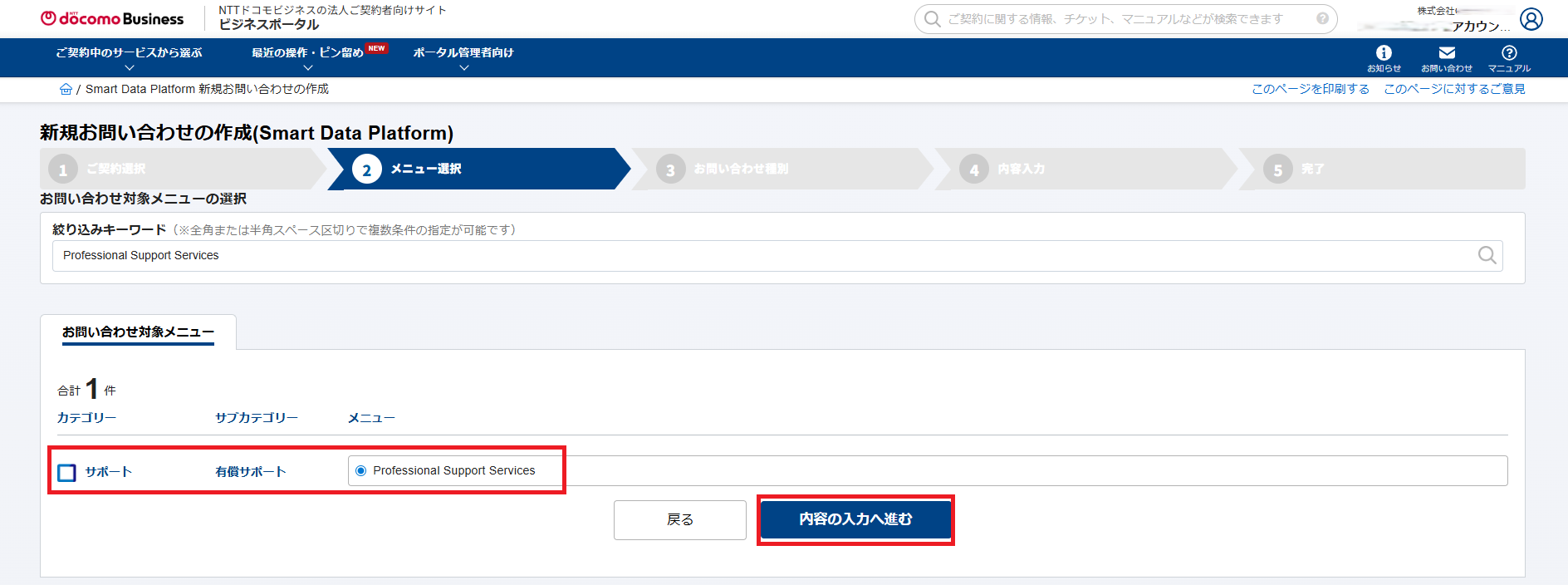Click the help icon in top search bar
This screenshot has width=1568, height=585.
coord(1322,18)
